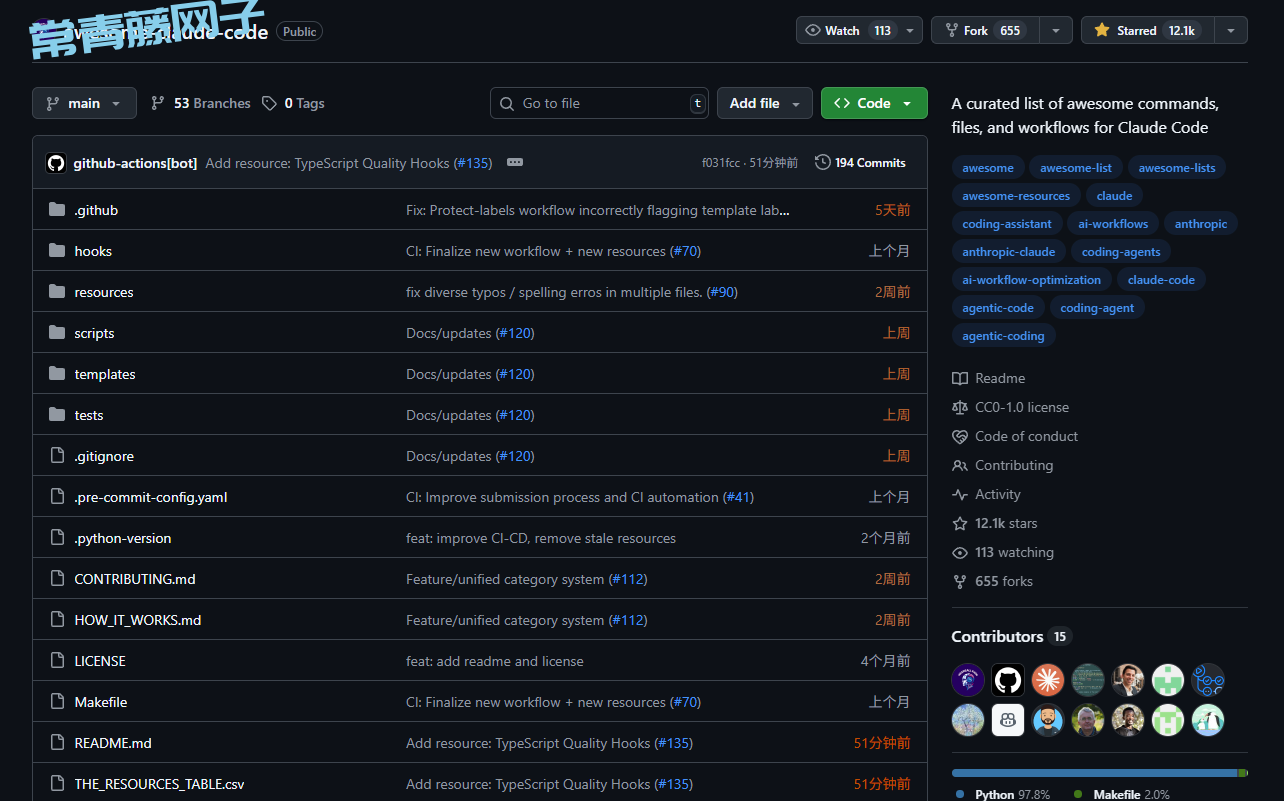The height and width of the screenshot is (801, 1284).
Task: Click the tag icon beside 0 Tags
Action: click(269, 103)
